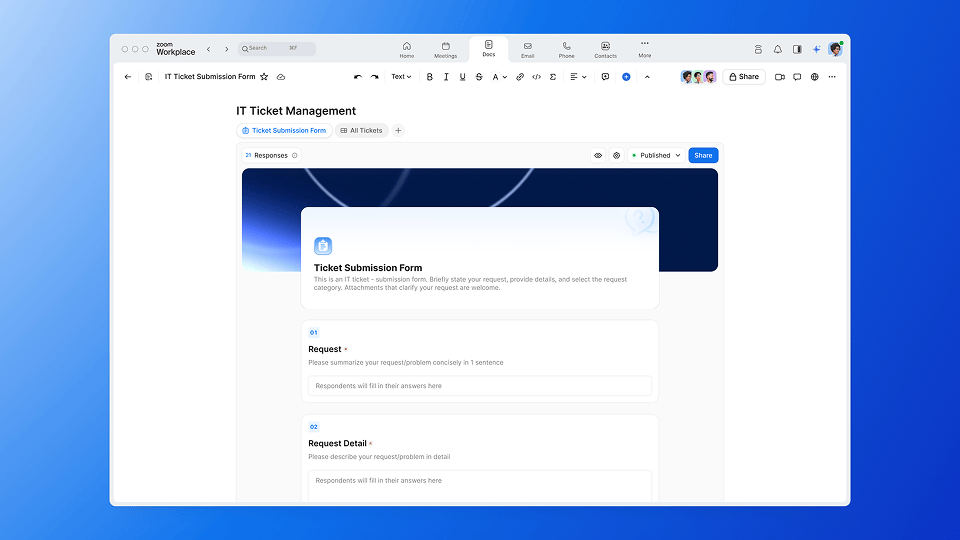Go to the Meetings tab
The image size is (960, 540).
coord(446,50)
